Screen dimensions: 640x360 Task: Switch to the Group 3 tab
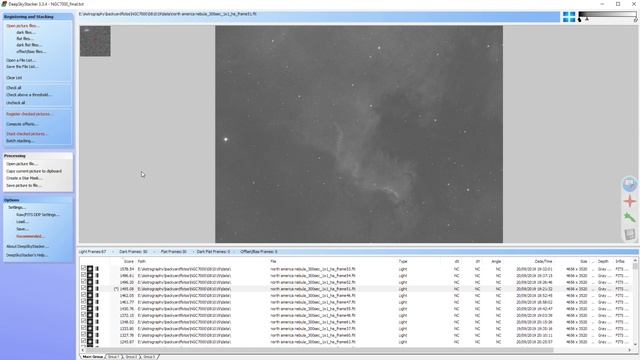tap(149, 357)
